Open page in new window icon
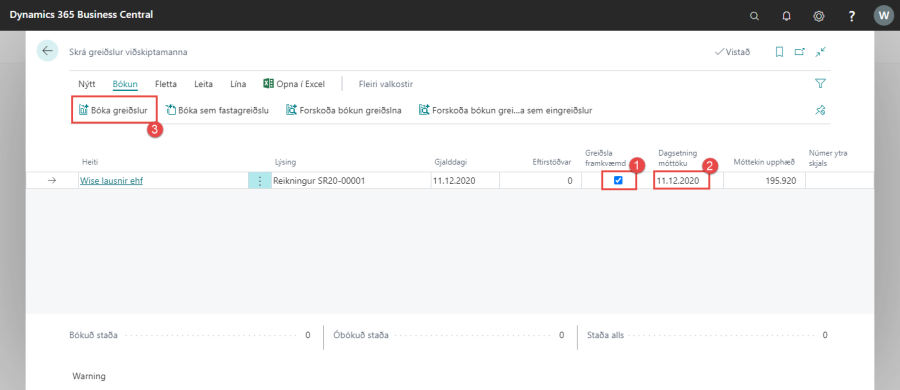This screenshot has height=390, width=900. coord(800,52)
